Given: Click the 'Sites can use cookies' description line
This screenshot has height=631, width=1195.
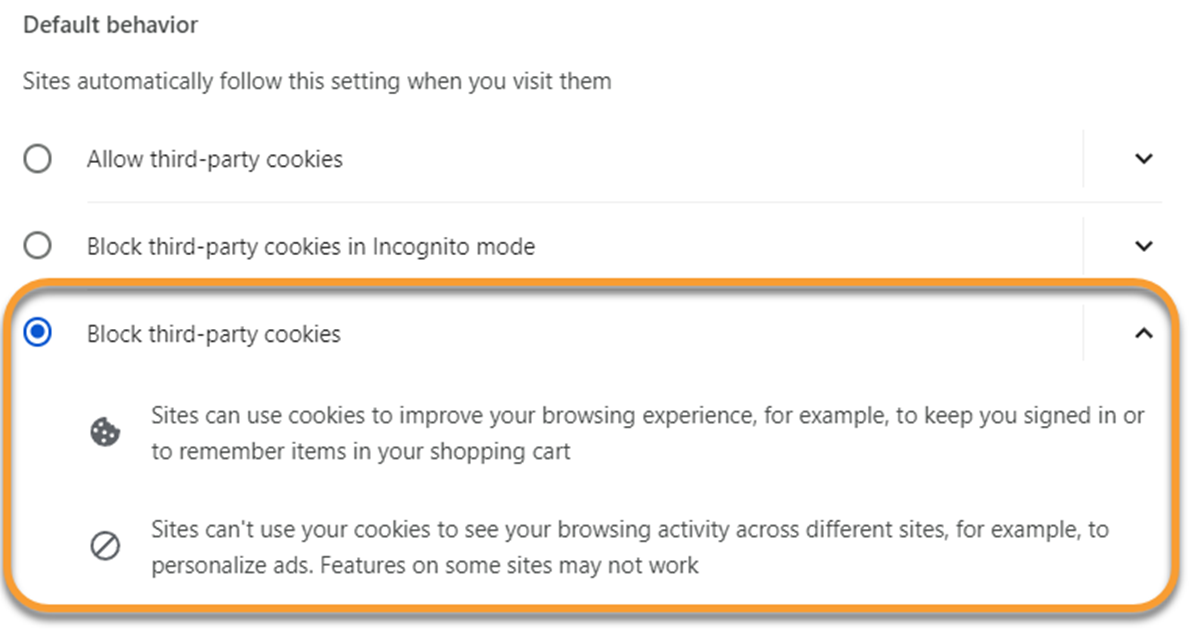Looking at the screenshot, I should (x=648, y=415).
